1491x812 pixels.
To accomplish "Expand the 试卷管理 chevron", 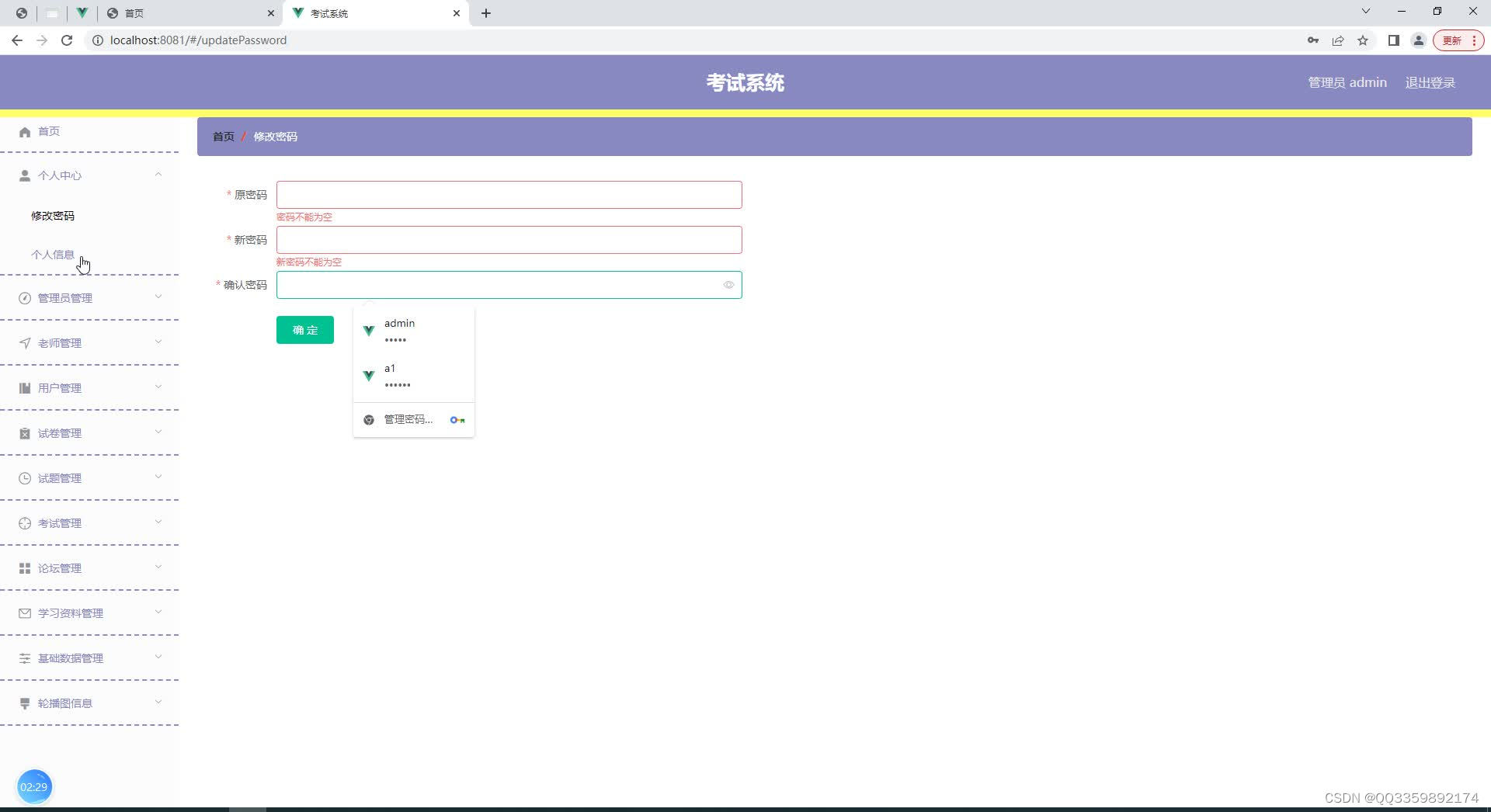I will tap(158, 432).
